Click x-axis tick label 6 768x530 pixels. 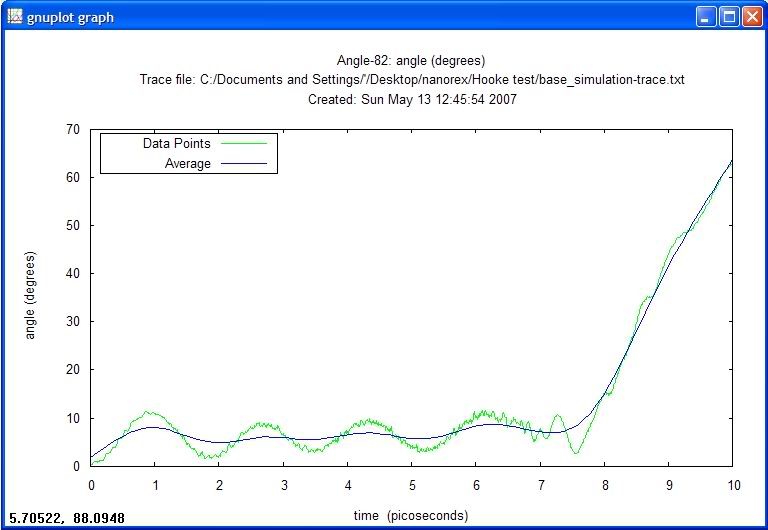click(476, 485)
